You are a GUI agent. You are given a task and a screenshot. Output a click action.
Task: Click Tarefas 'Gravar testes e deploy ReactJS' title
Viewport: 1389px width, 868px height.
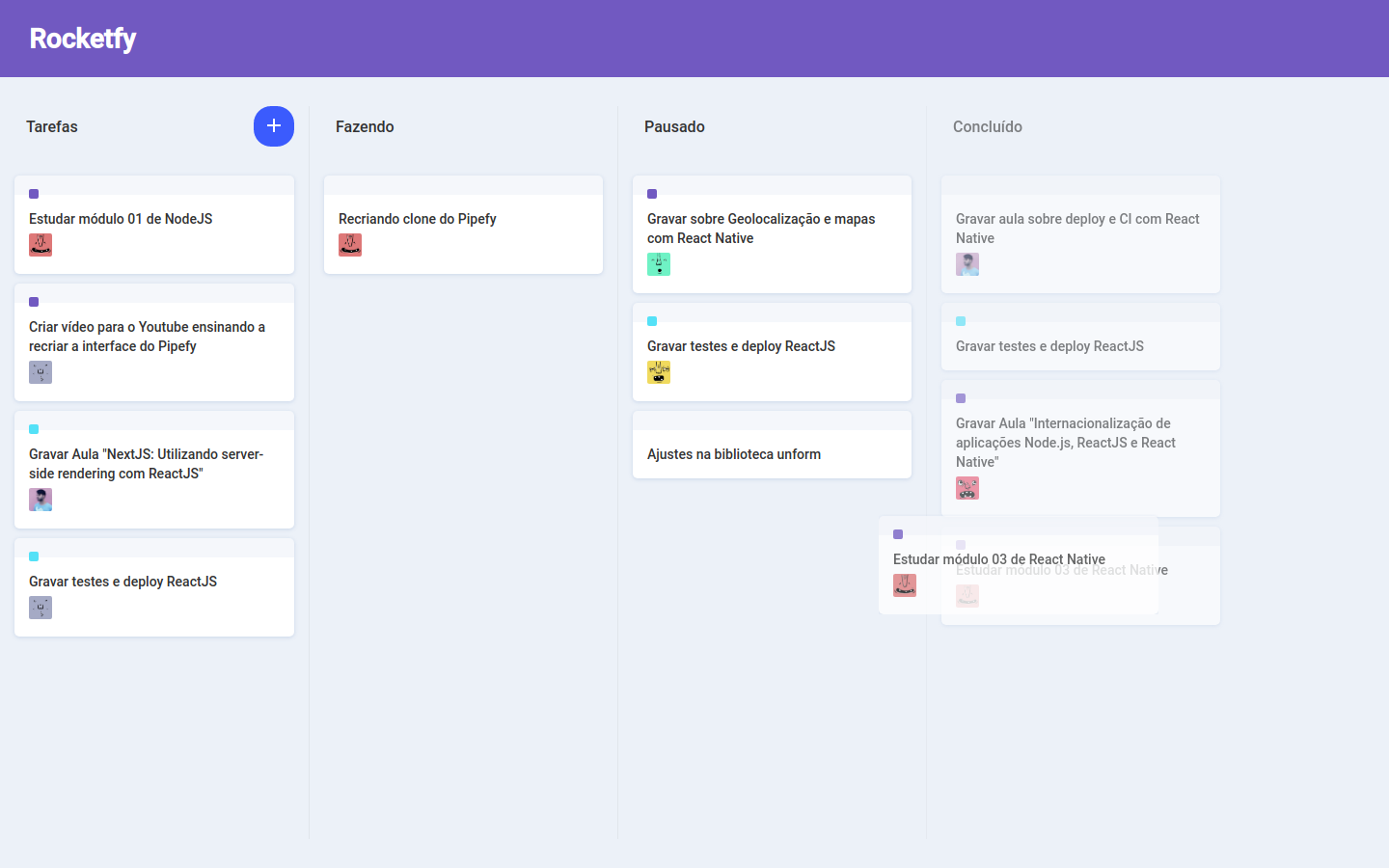pyautogui.click(x=123, y=582)
